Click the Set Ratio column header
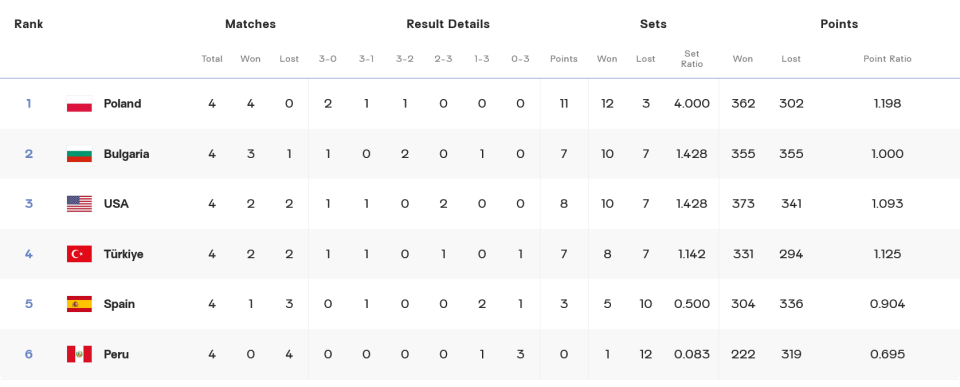 (692, 59)
